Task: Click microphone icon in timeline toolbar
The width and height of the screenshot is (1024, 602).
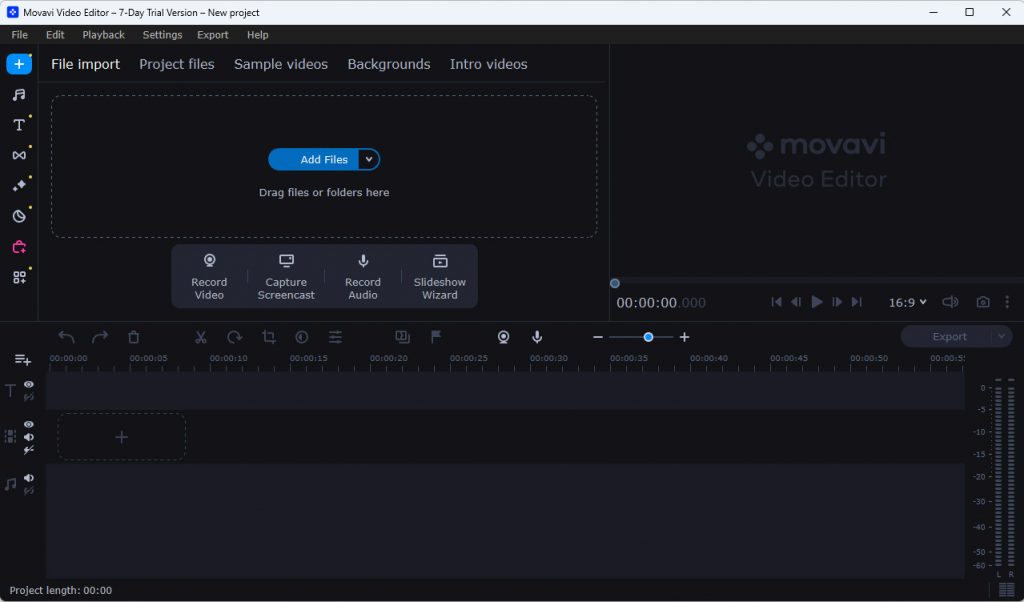Action: point(537,337)
